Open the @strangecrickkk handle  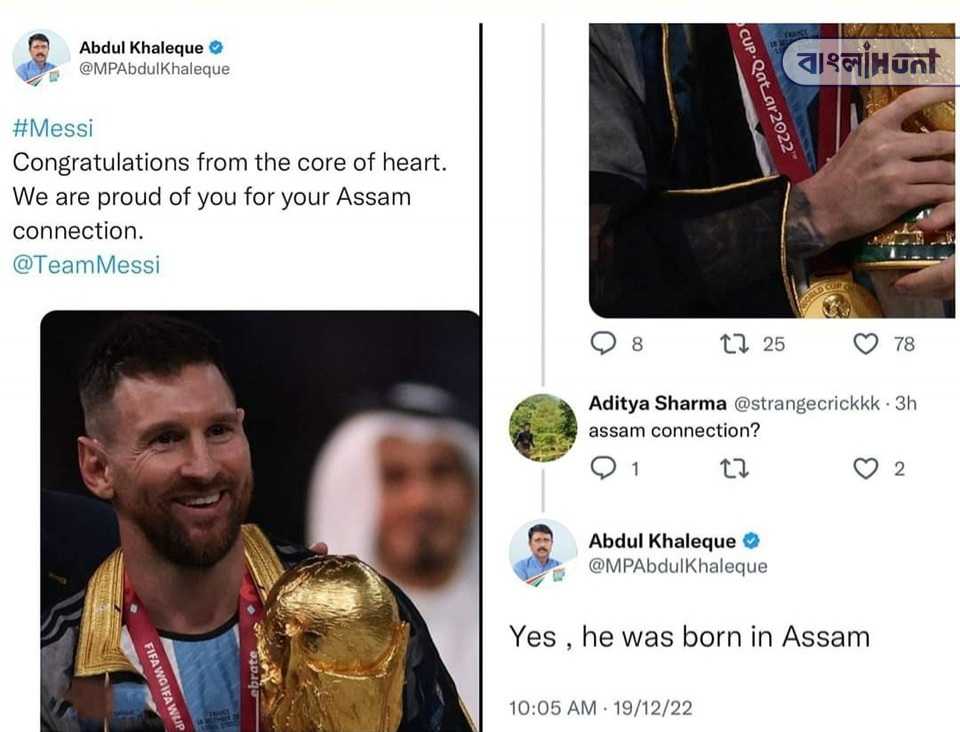[806, 403]
